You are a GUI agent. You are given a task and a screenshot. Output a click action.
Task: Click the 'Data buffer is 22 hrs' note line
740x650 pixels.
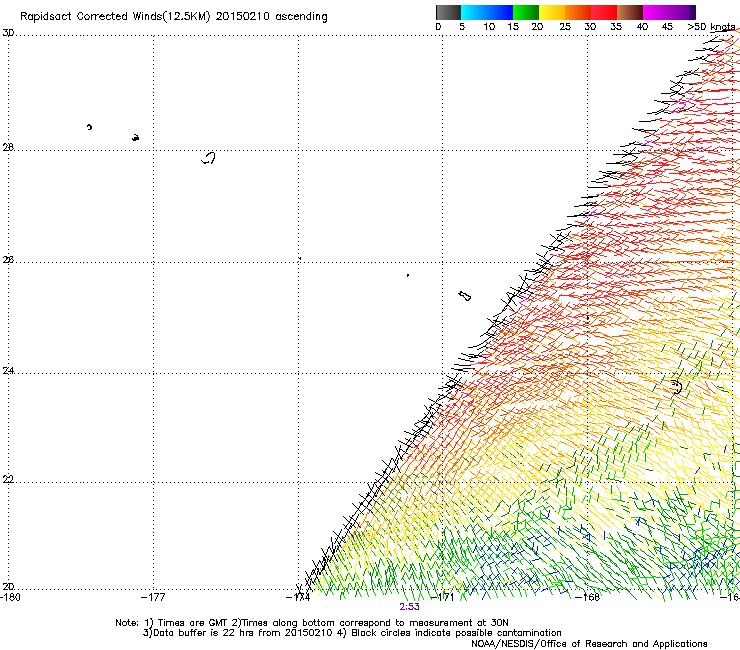pyautogui.click(x=352, y=633)
